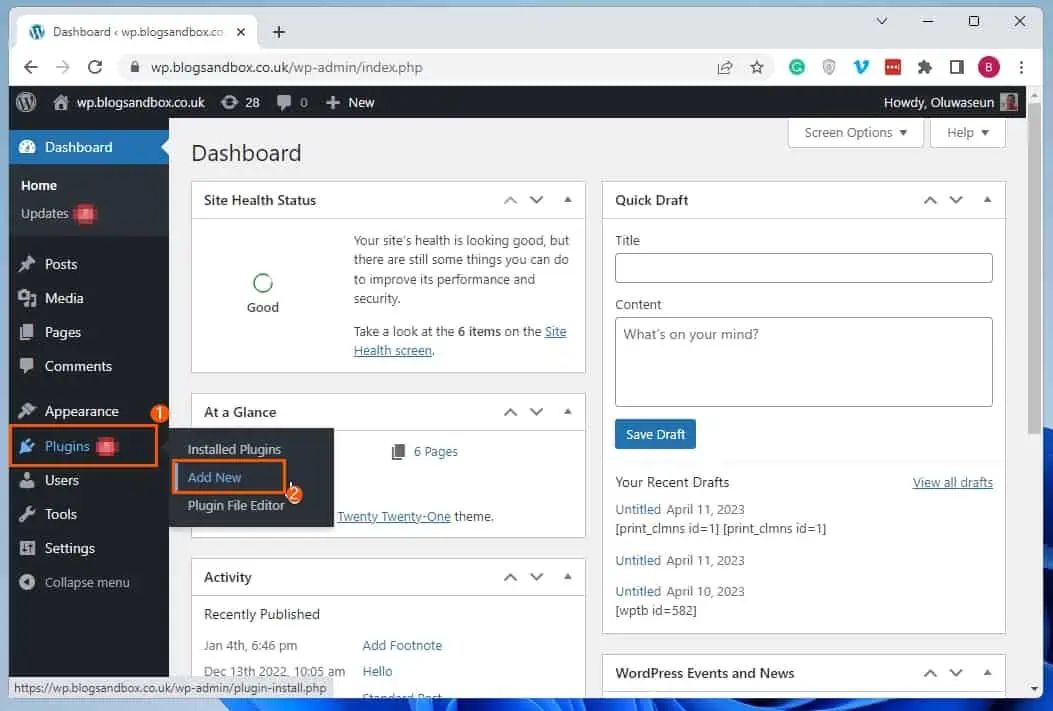Choose Installed Plugins from flyout
Viewport: 1053px width, 711px height.
pos(234,449)
